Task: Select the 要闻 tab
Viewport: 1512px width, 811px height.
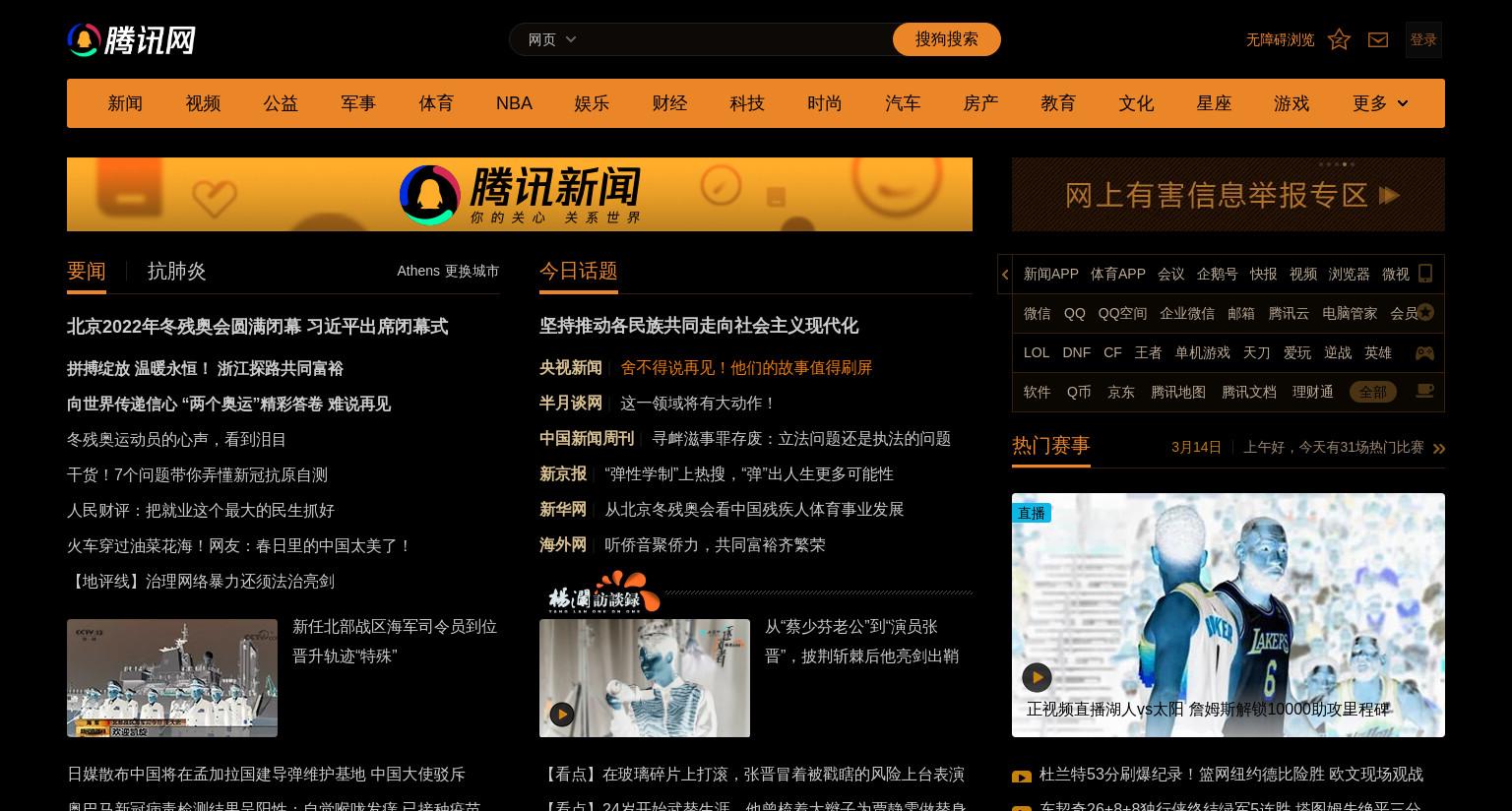Action: pyautogui.click(x=87, y=272)
